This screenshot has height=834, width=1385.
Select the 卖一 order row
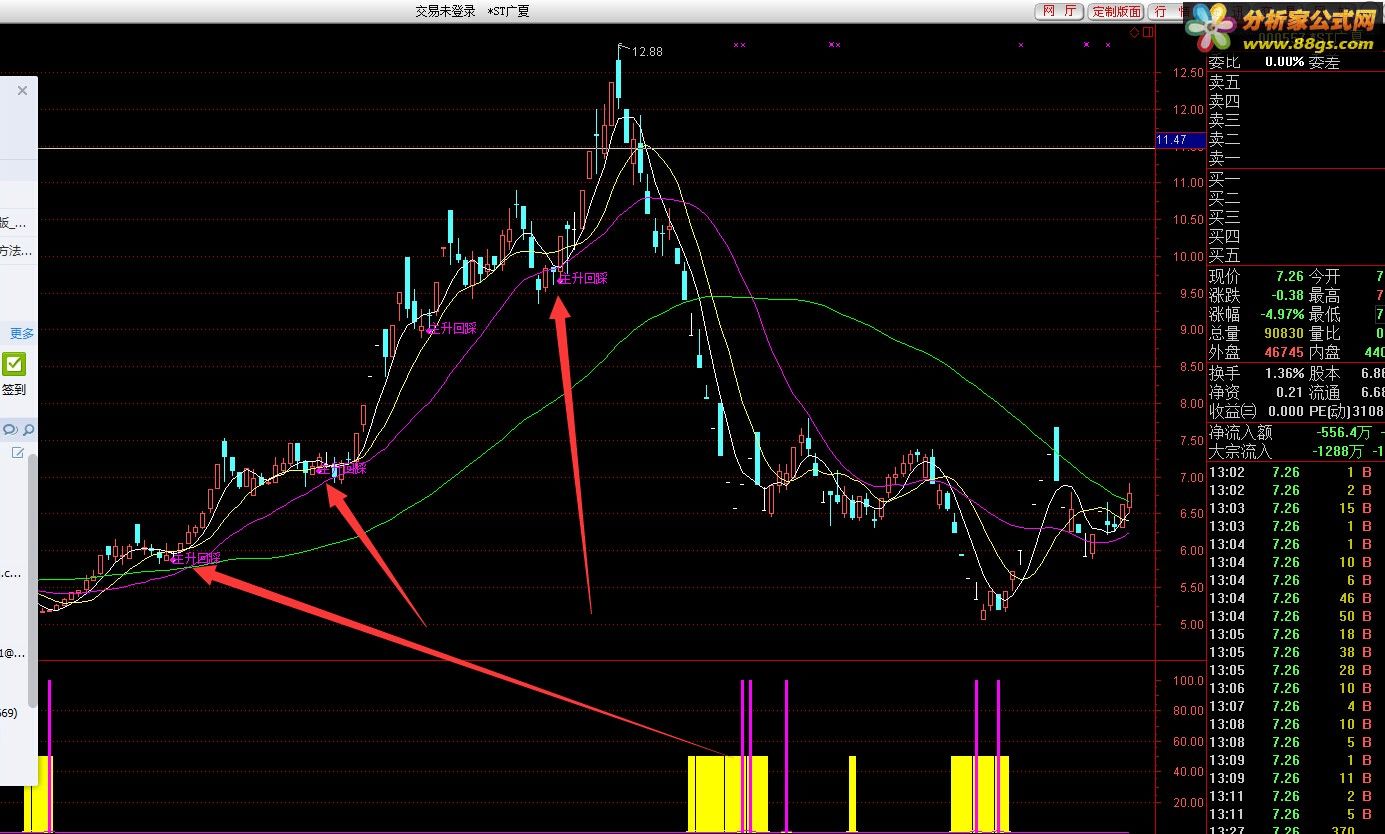pyautogui.click(x=1296, y=158)
